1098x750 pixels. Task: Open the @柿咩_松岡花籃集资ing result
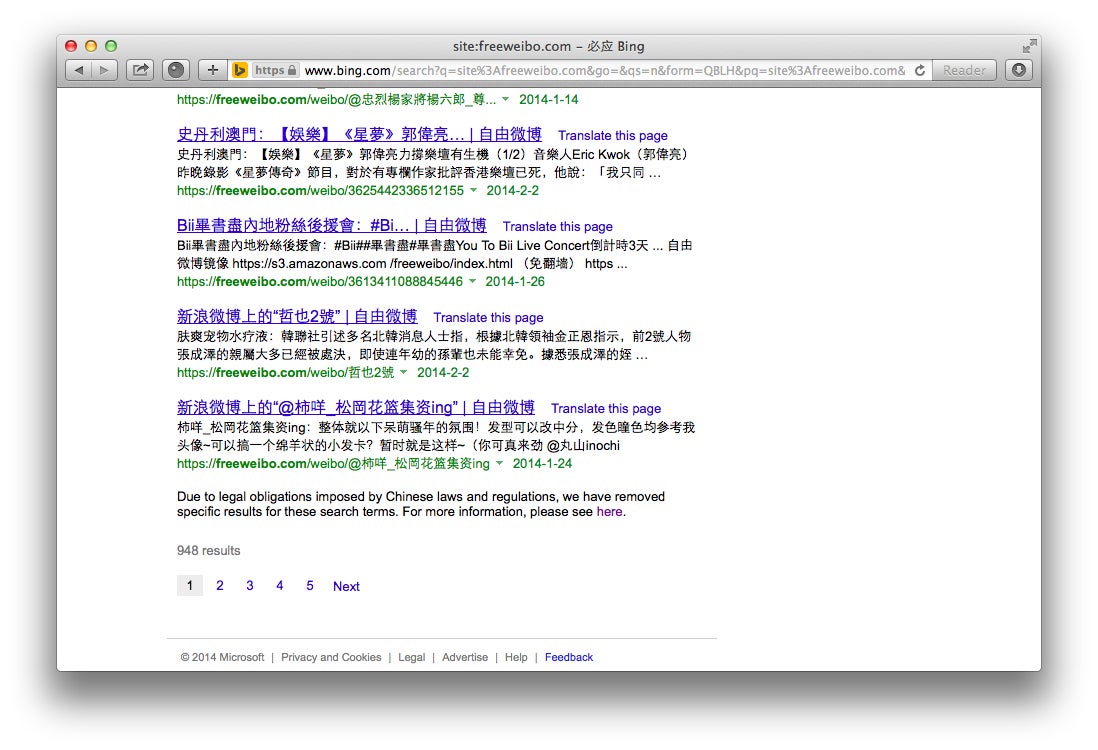356,408
